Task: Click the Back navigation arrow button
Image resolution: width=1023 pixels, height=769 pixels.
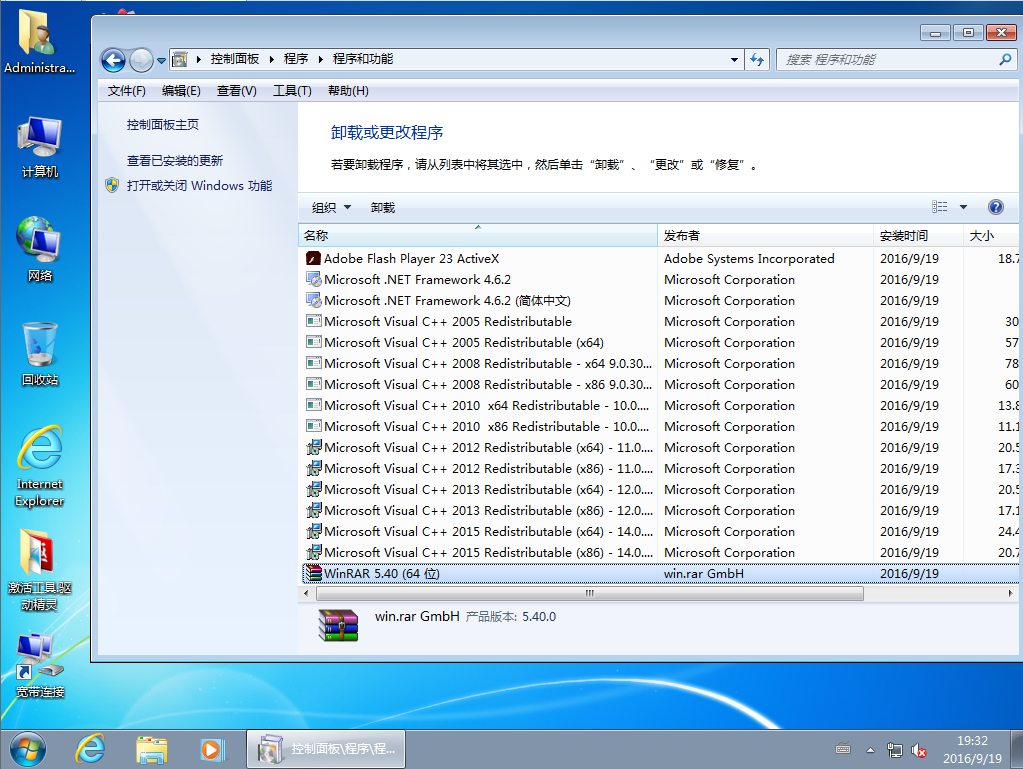Action: pos(113,60)
